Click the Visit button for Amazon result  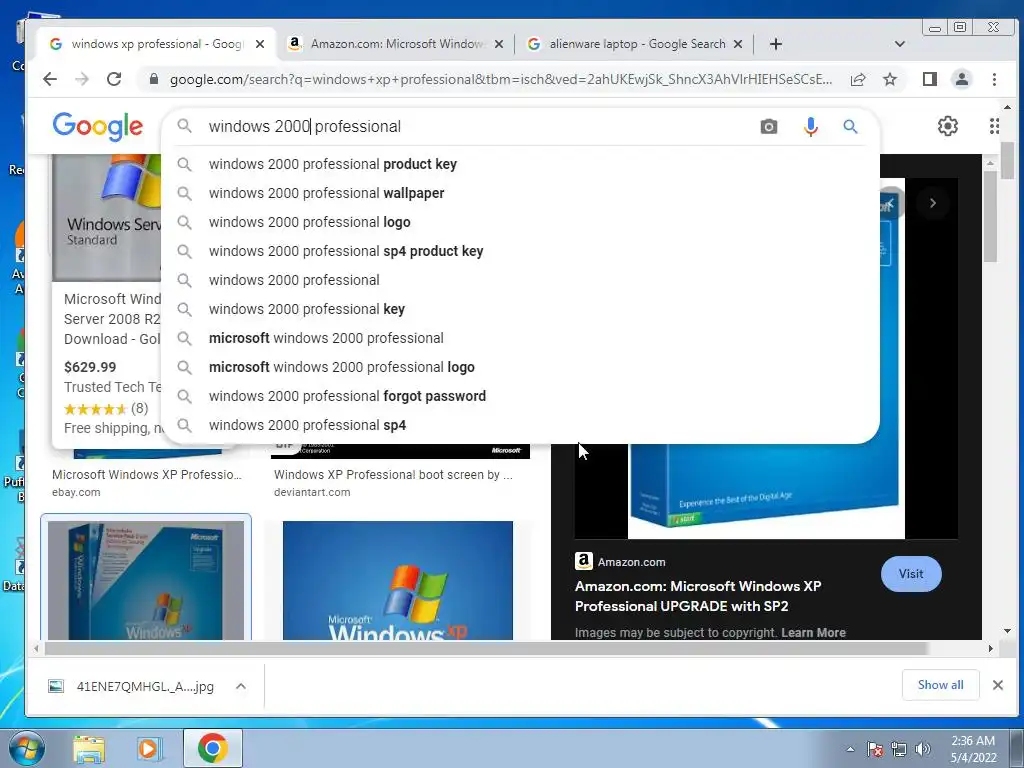coord(911,574)
